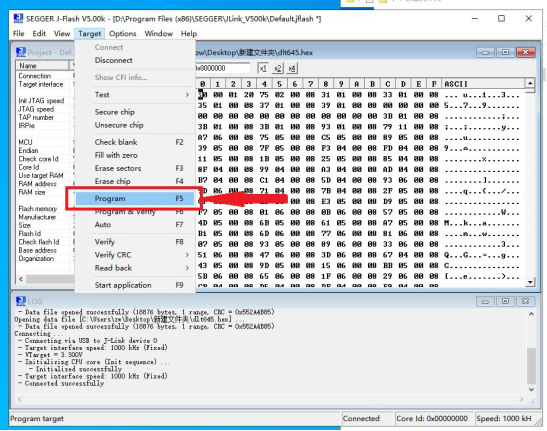Select the Manufacturer row
Image resolution: width=547 pixels, height=431 pixels.
44,217
